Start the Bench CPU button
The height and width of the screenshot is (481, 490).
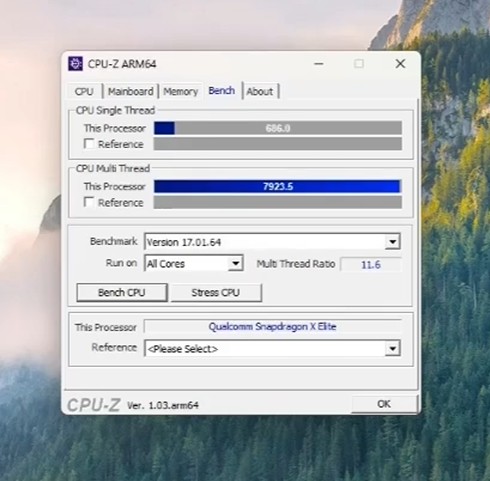pos(122,292)
